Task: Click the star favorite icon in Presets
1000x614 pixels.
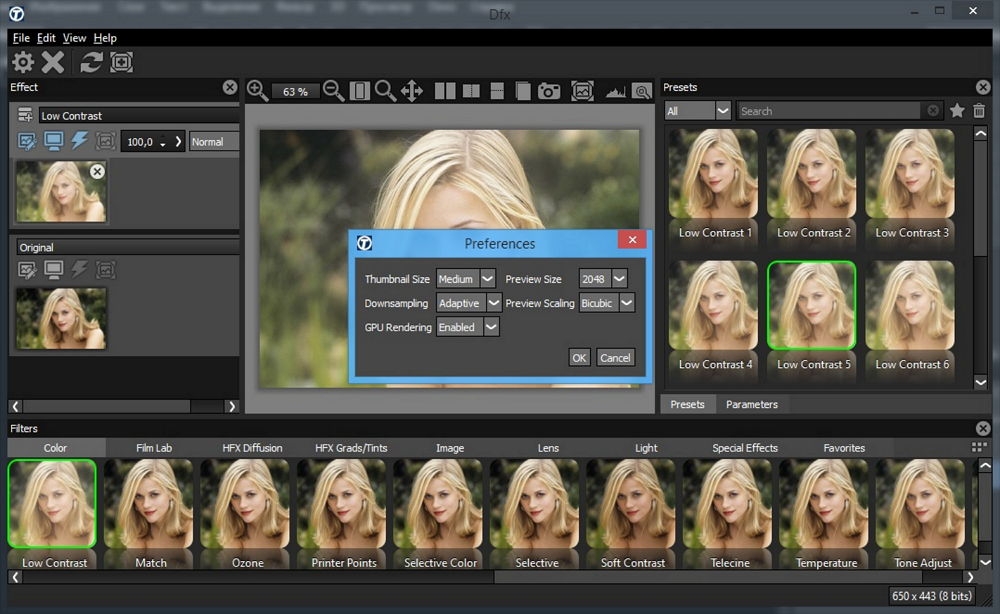Action: pyautogui.click(x=957, y=110)
